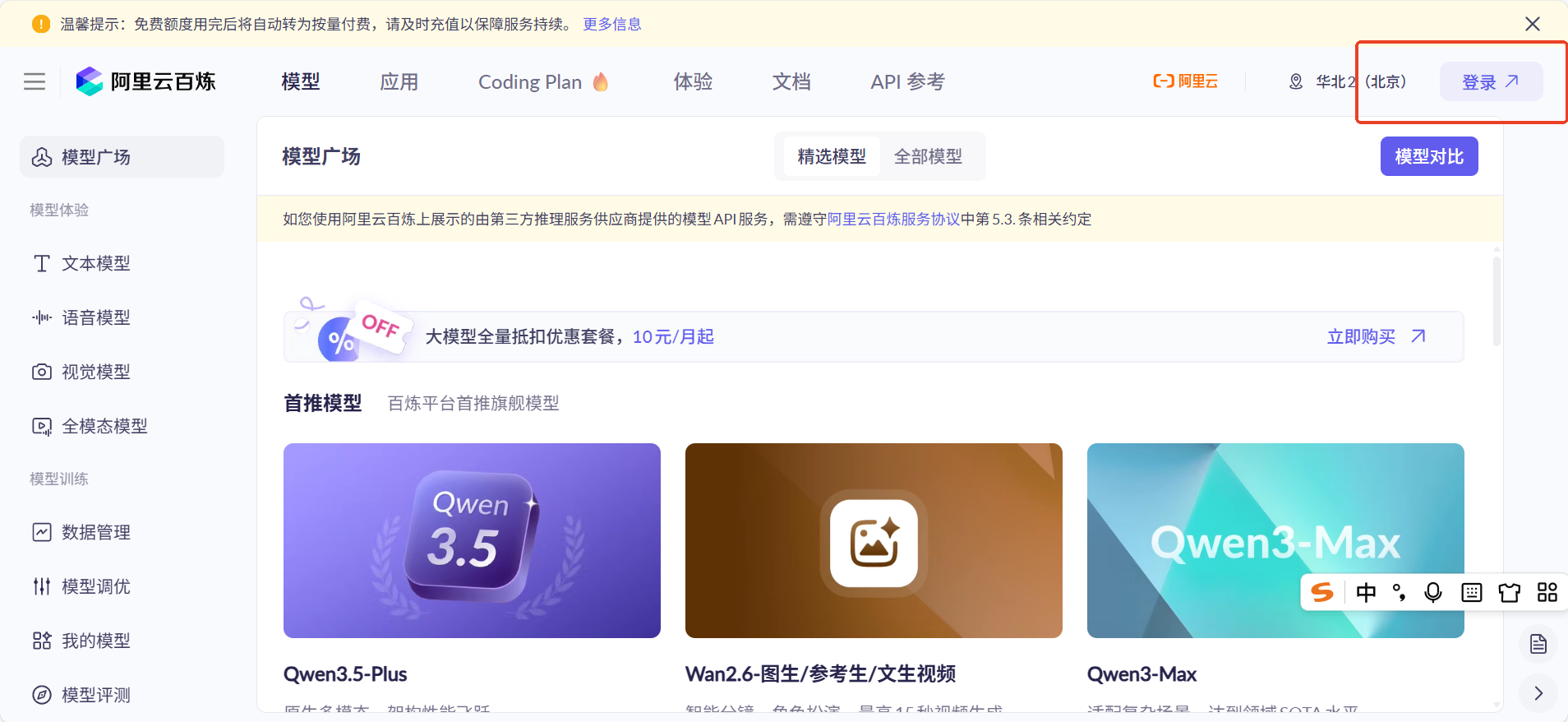Screen dimensions: 1568x722
Task: Click the 模型对比 button
Action: [1429, 156]
